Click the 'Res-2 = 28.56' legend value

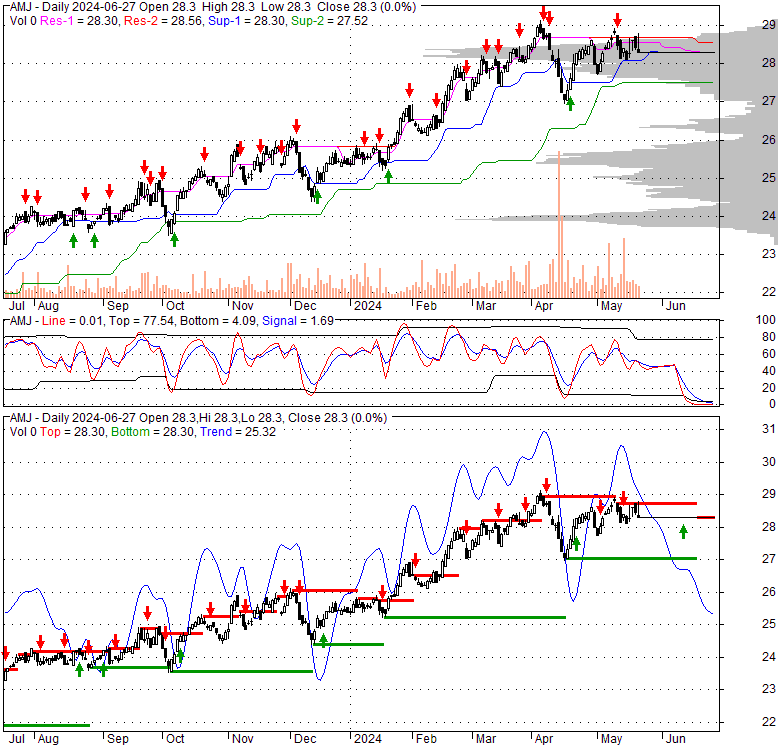pyautogui.click(x=164, y=21)
